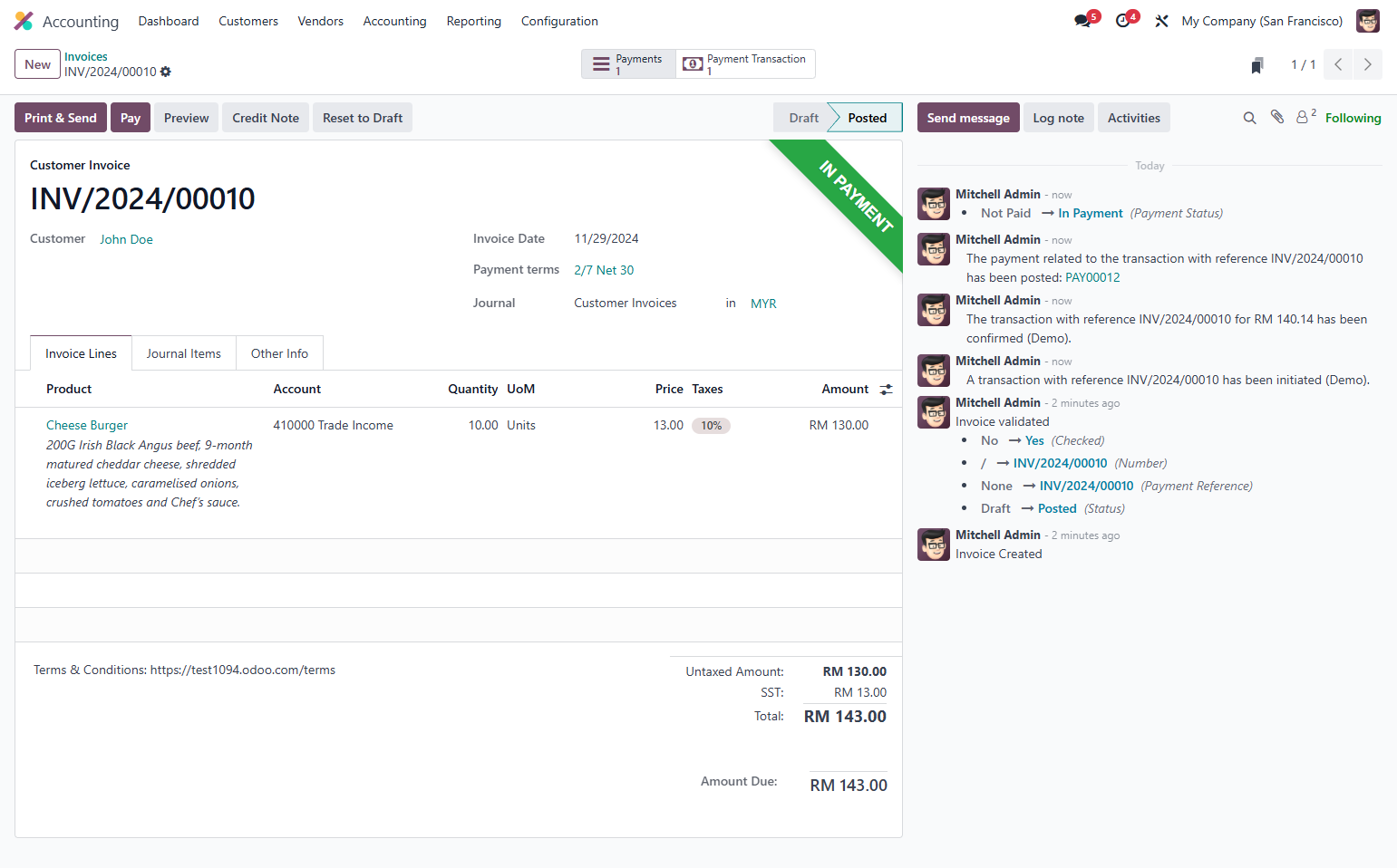Select the Invoice Lines tab
Screen dimensions: 1397x868
click(81, 353)
